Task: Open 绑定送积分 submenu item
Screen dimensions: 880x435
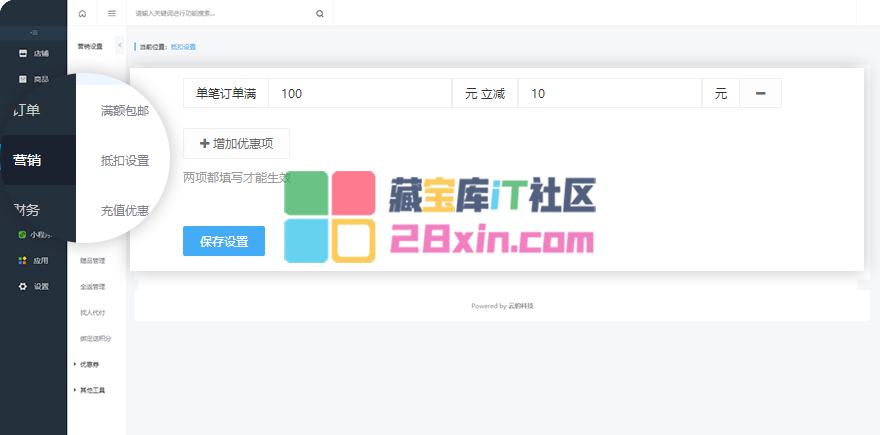Action: click(x=95, y=338)
